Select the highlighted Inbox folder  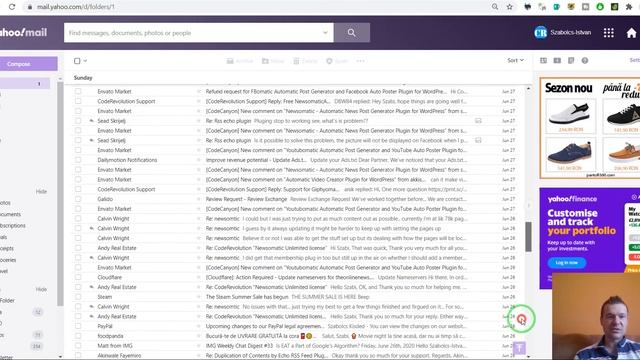pyautogui.click(x=25, y=84)
